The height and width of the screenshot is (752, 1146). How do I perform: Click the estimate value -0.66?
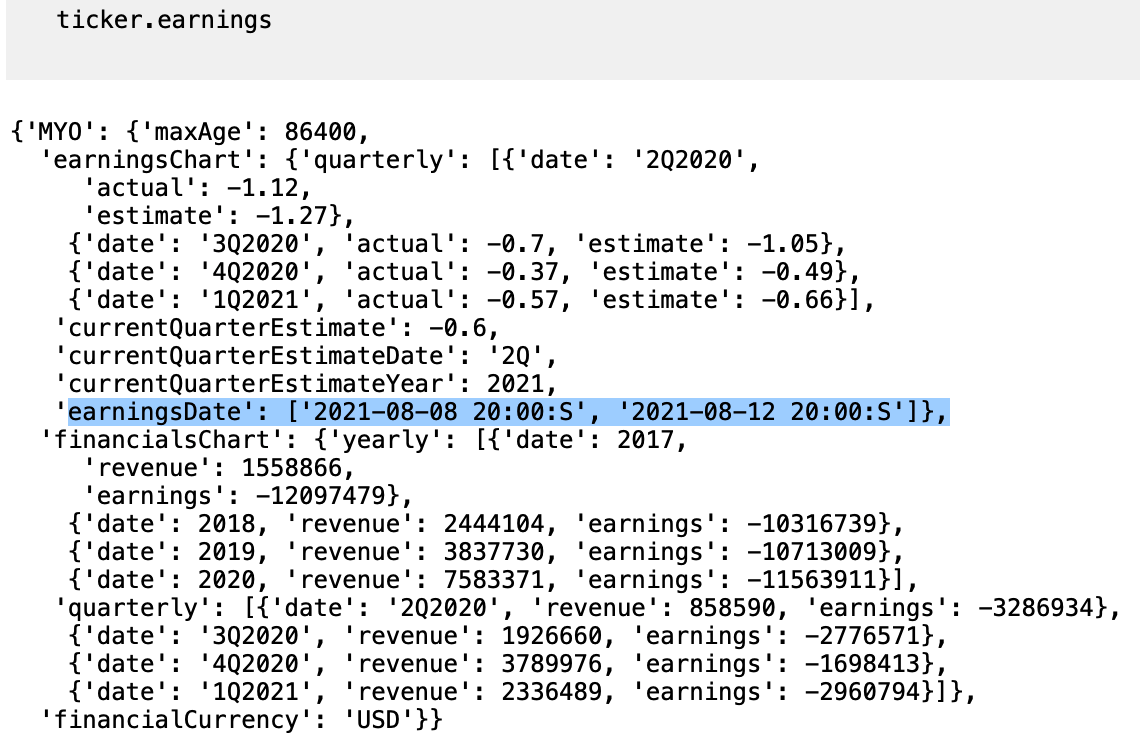click(x=797, y=300)
